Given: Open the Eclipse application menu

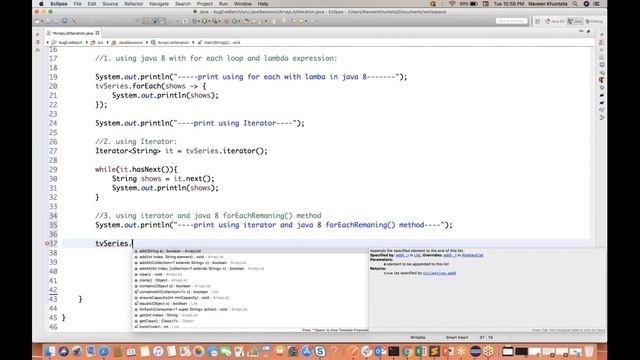Looking at the screenshot, I should coord(59,4).
